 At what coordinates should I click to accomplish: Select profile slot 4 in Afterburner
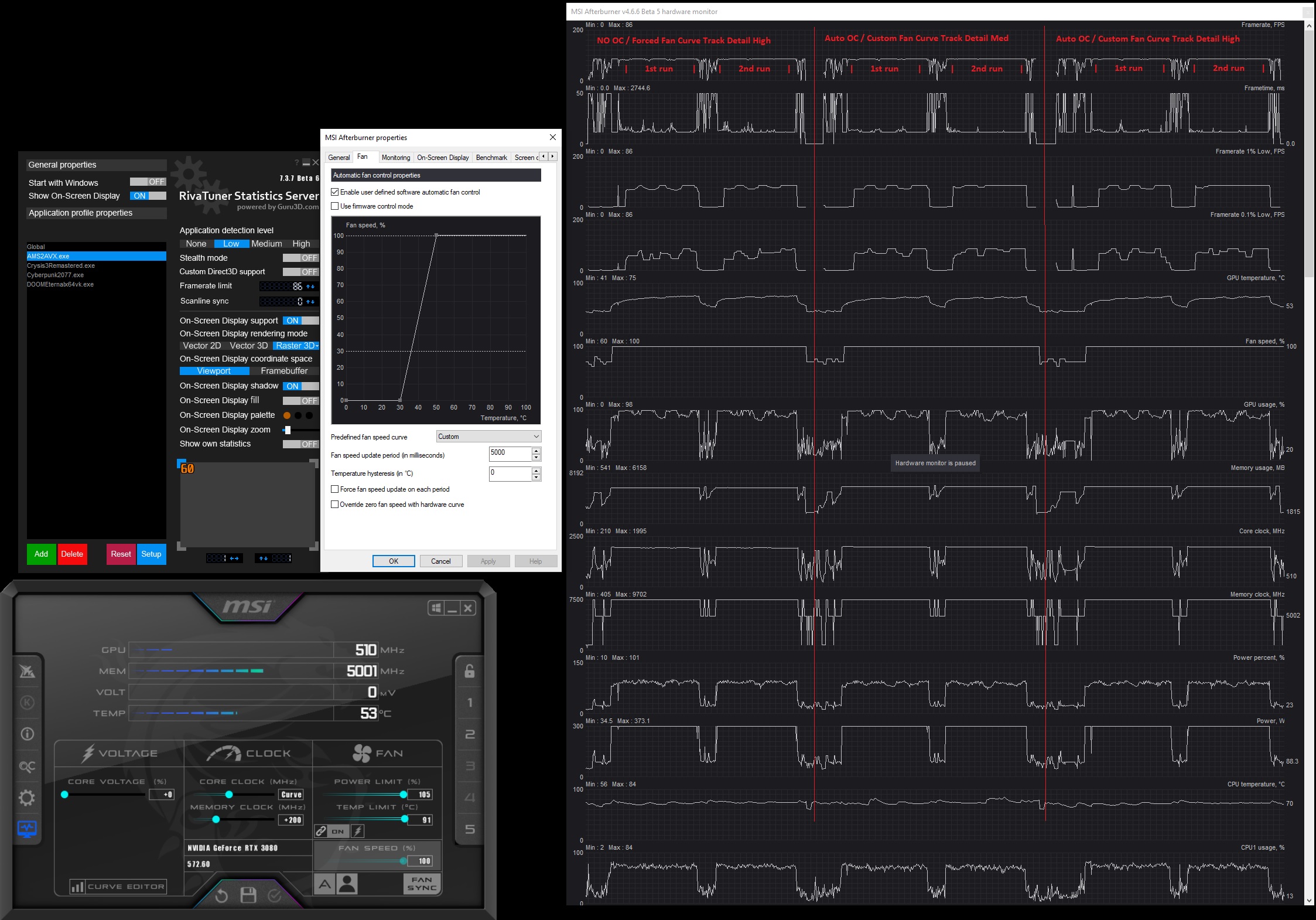[470, 798]
